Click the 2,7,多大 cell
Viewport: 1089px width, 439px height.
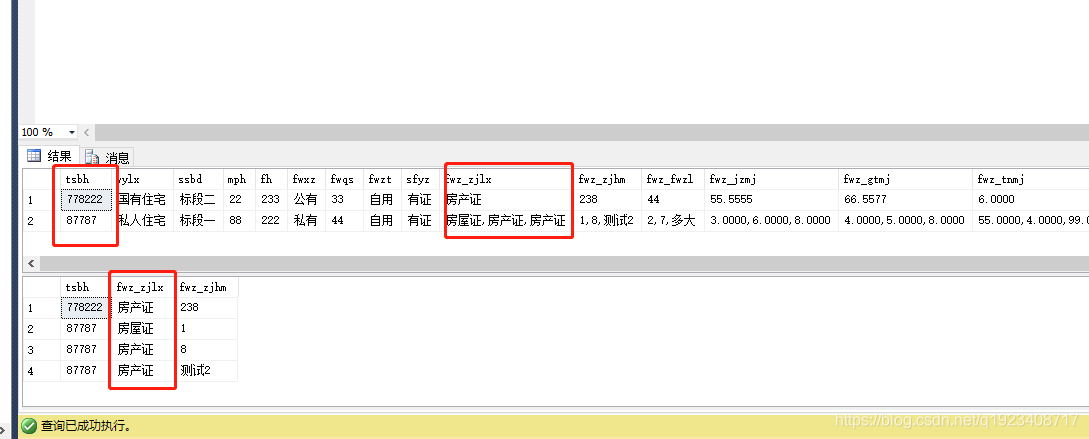672,221
